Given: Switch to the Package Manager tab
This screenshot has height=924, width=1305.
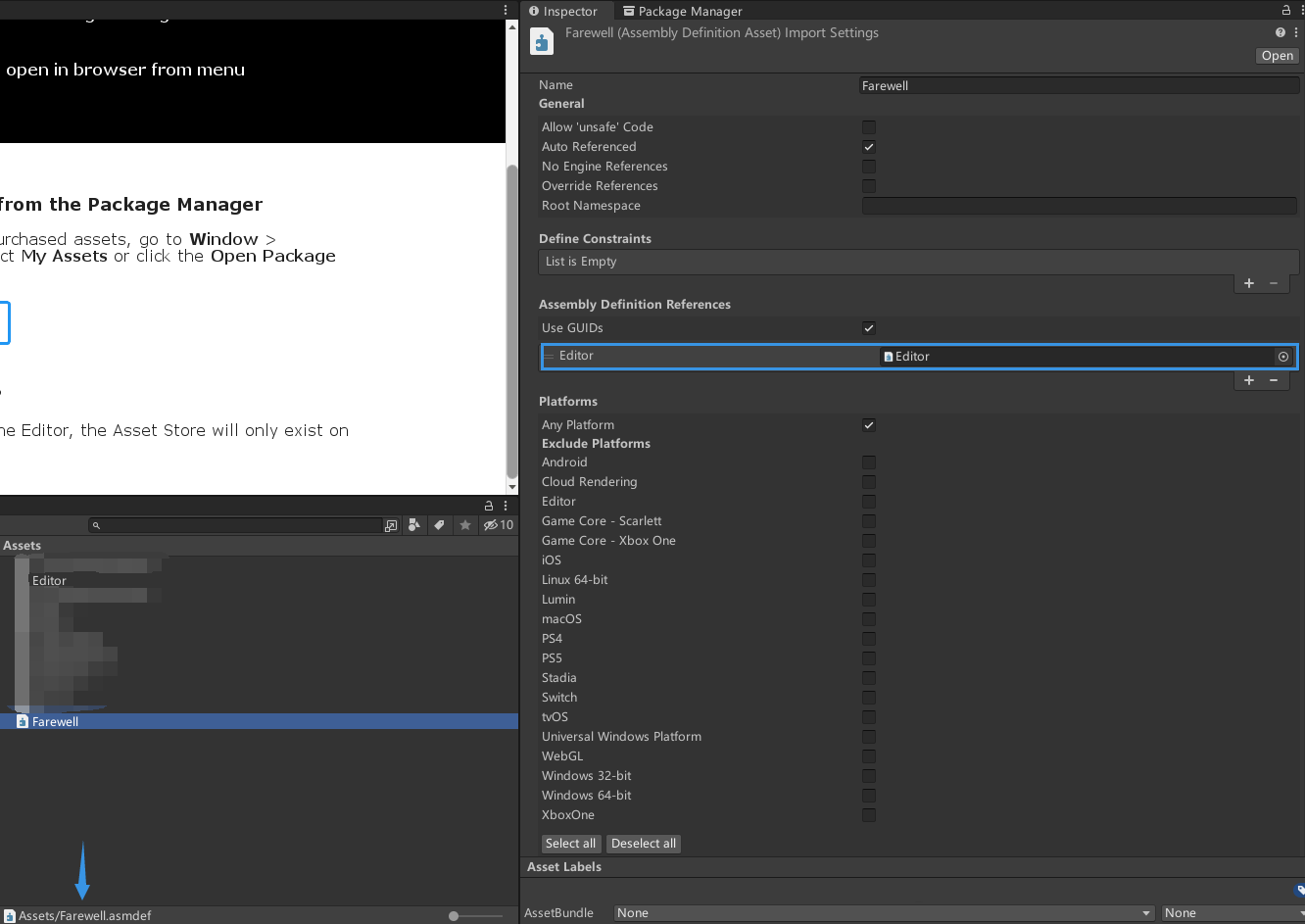Looking at the screenshot, I should click(x=683, y=11).
